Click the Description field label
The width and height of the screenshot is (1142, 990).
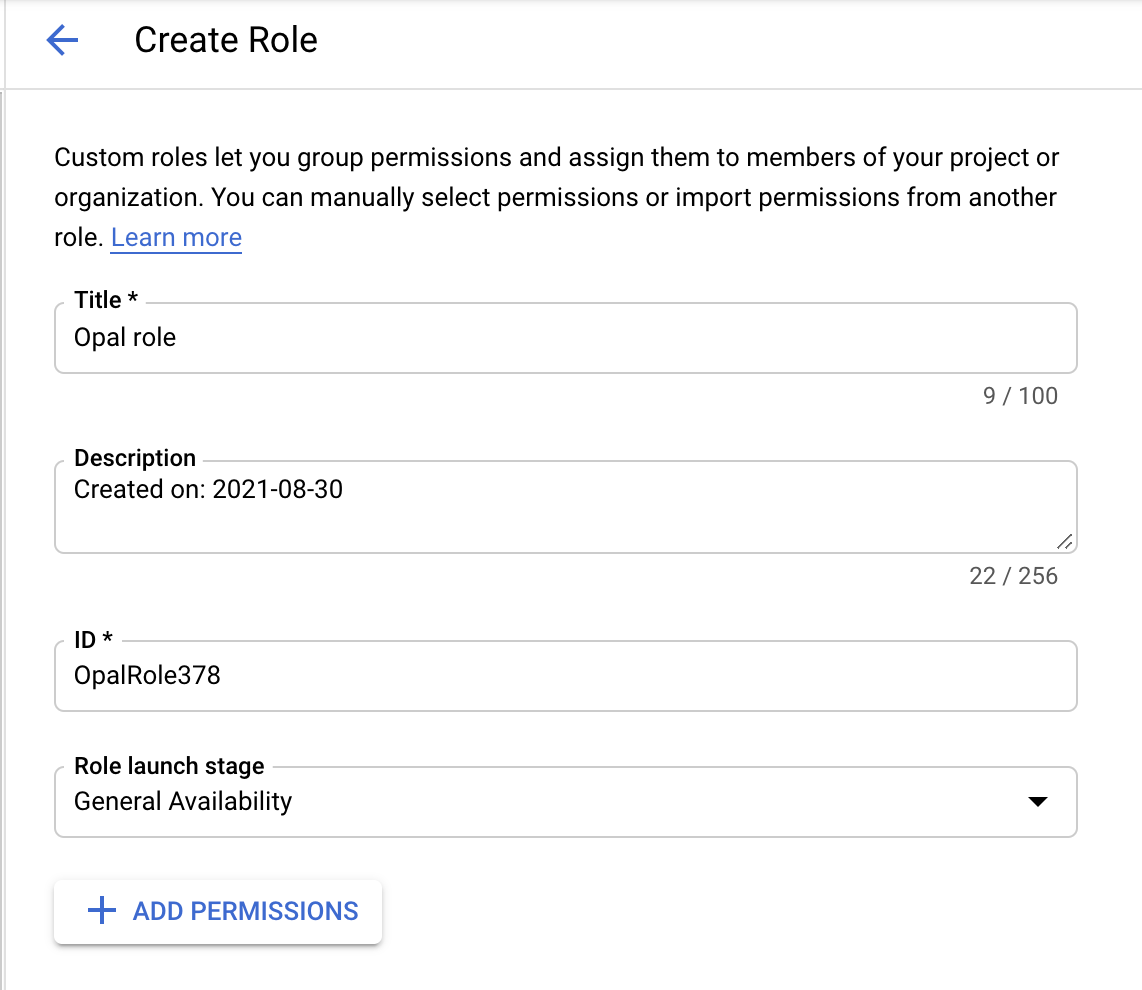click(135, 458)
